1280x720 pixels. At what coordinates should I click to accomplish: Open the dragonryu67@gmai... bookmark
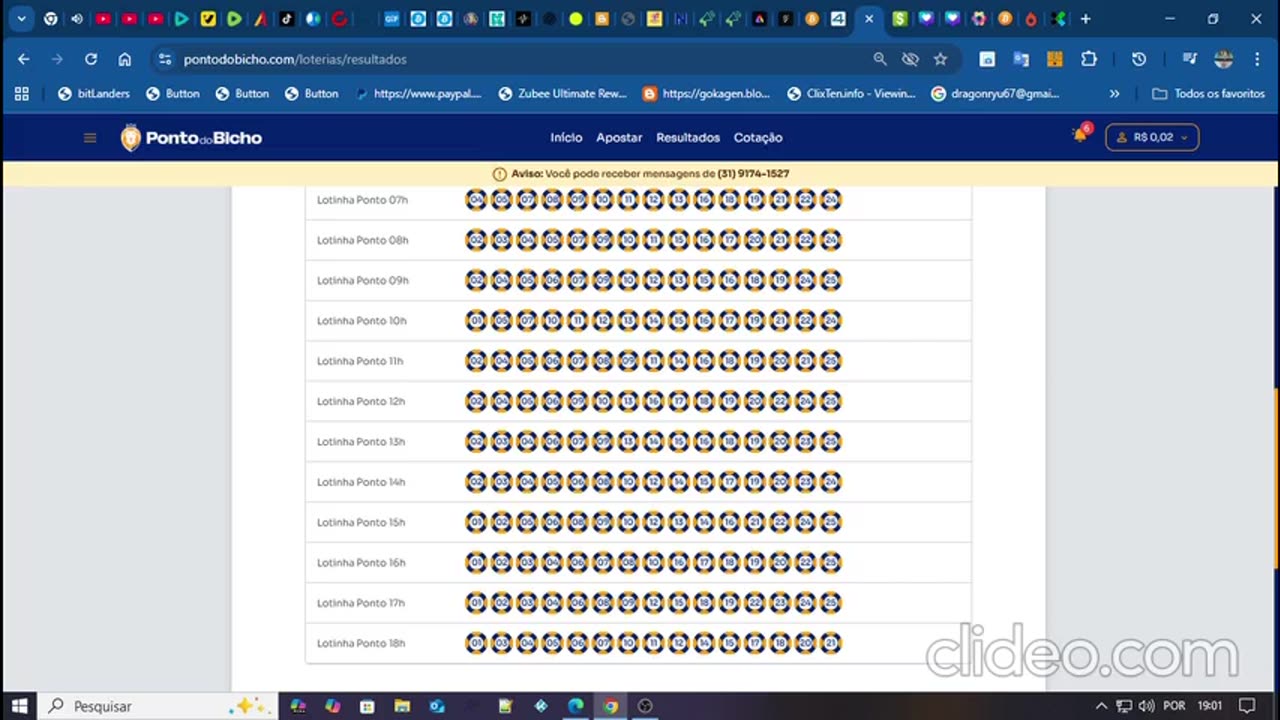click(x=996, y=93)
